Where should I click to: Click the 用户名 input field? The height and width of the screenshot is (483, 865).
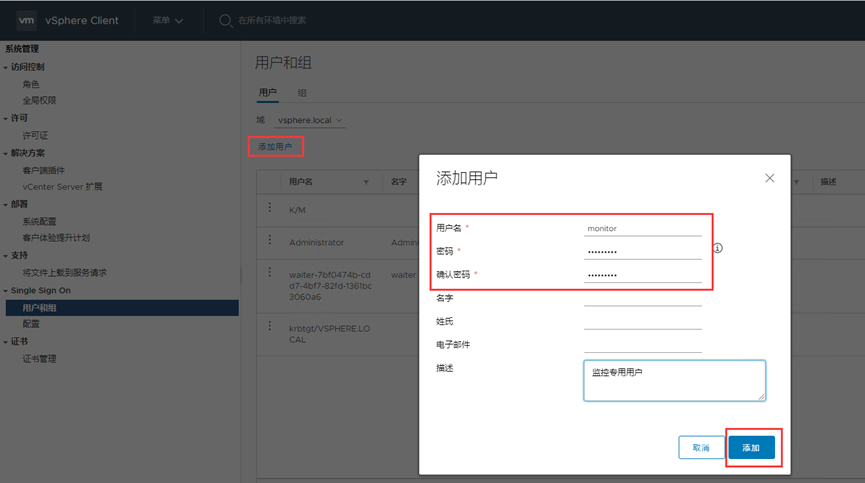643,228
